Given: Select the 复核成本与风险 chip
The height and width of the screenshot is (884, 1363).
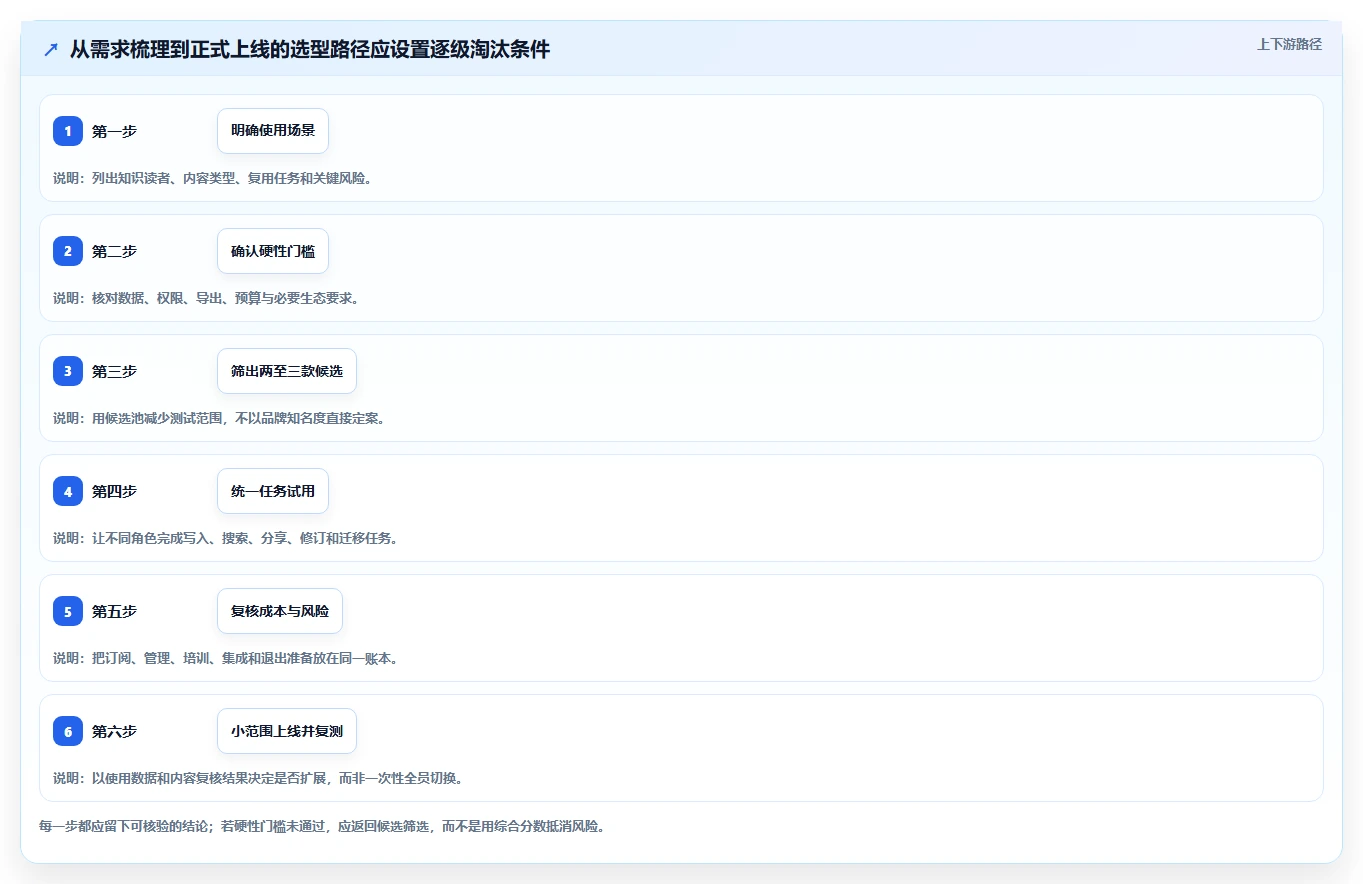Looking at the screenshot, I should (x=280, y=611).
